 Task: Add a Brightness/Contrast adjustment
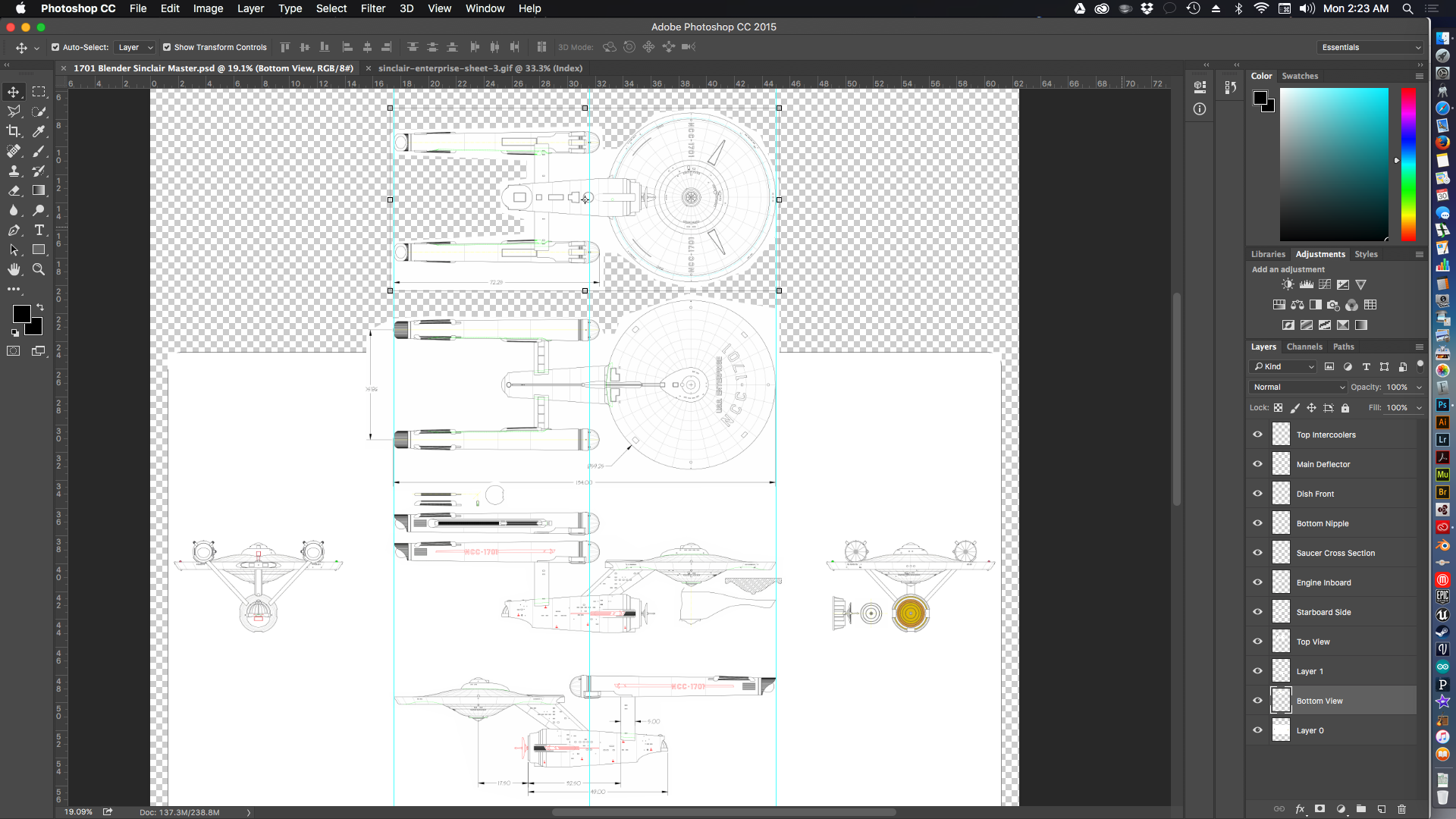[x=1288, y=284]
